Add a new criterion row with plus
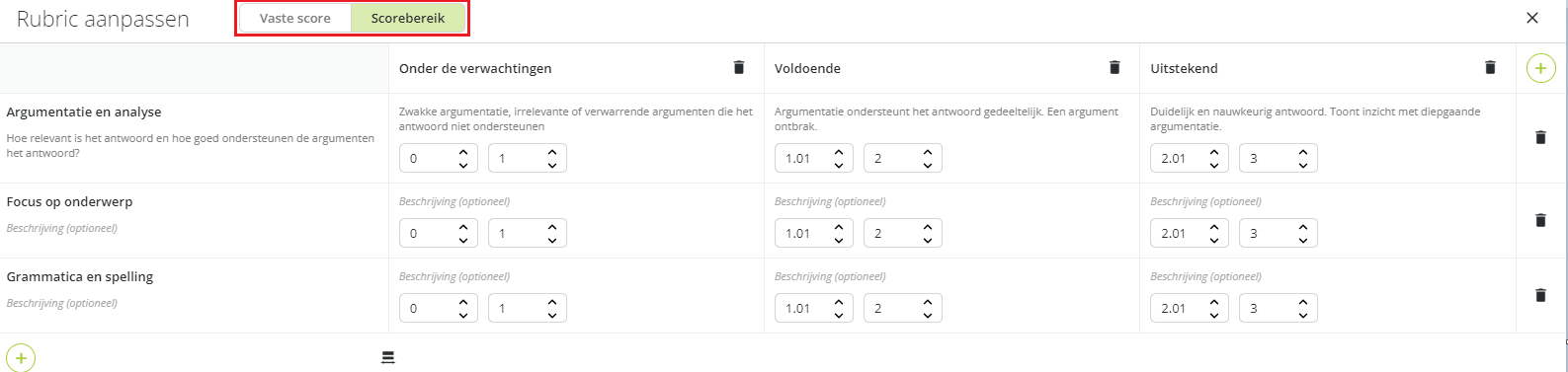Screen dimensions: 1568x372 tap(21, 358)
